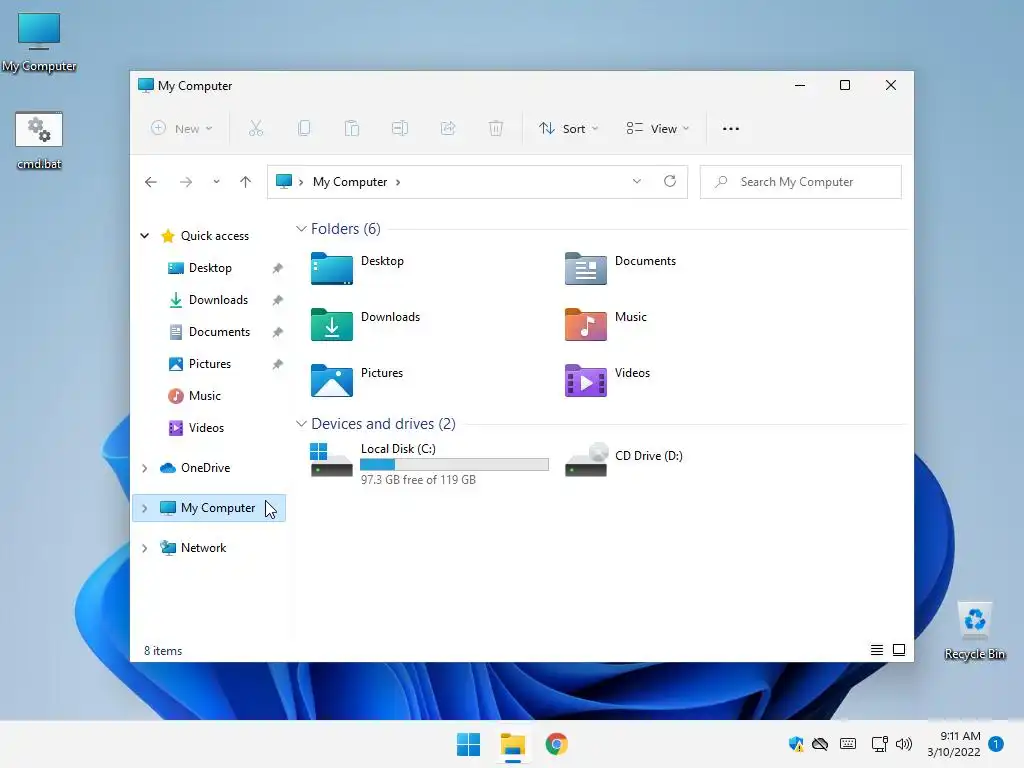Click the Delete trash icon
Screen dimensions: 1024x768
[x=496, y=129]
